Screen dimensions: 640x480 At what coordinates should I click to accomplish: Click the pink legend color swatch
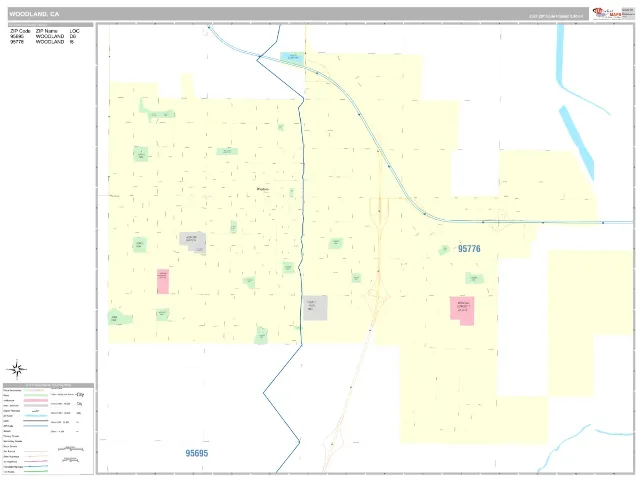pos(36,400)
